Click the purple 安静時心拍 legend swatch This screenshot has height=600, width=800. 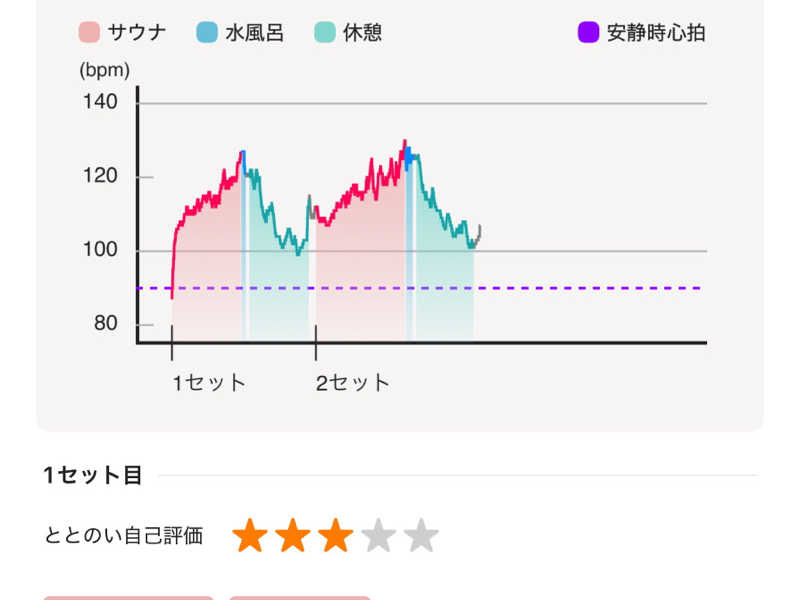[588, 32]
